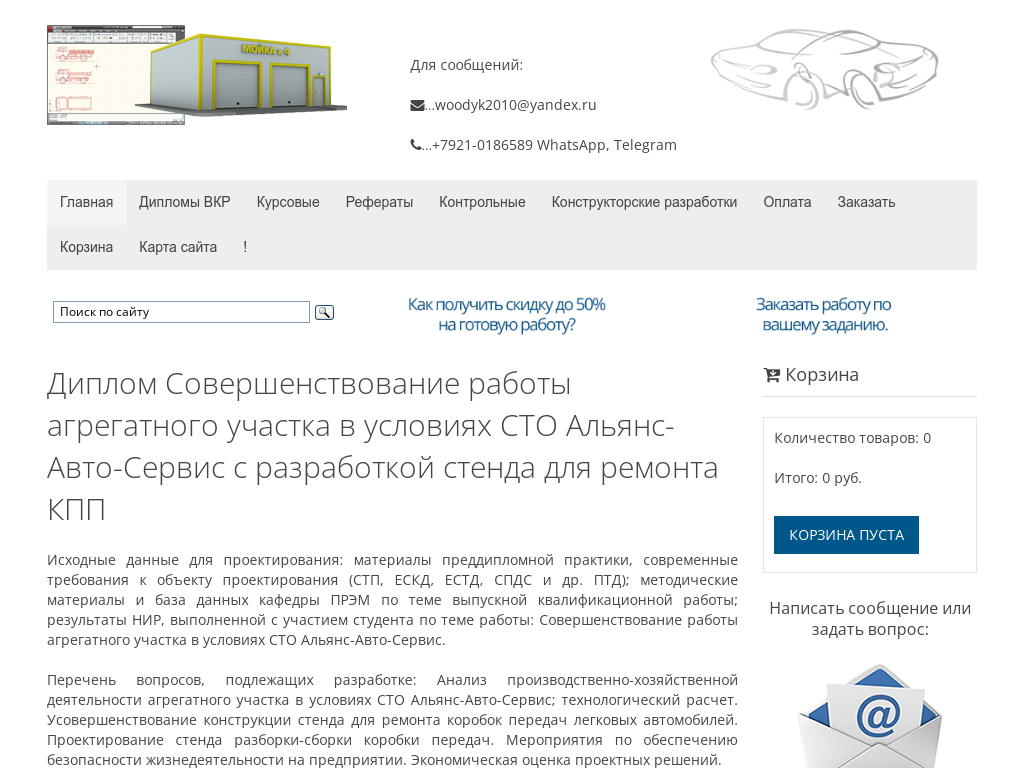Image resolution: width=1024 pixels, height=768 pixels.
Task: Click the shopping cart icon near Корзина heading
Action: [772, 376]
